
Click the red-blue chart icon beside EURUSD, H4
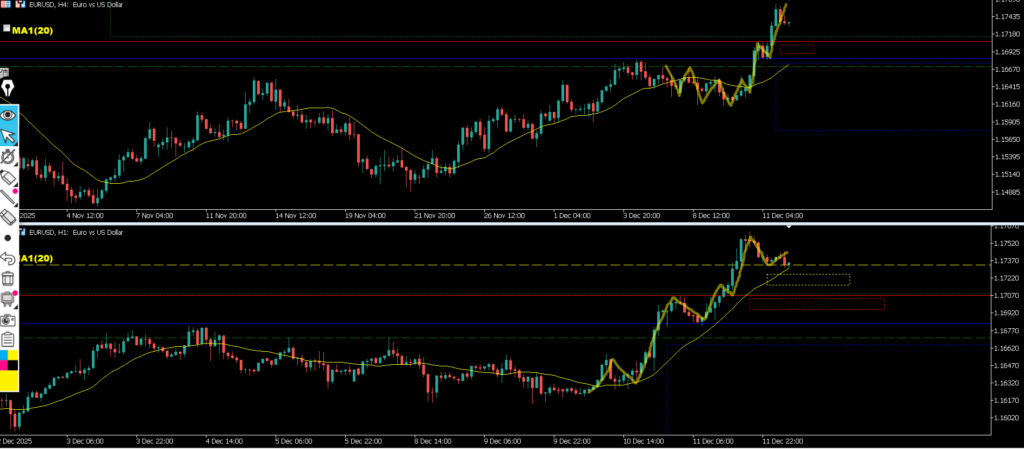coord(20,5)
